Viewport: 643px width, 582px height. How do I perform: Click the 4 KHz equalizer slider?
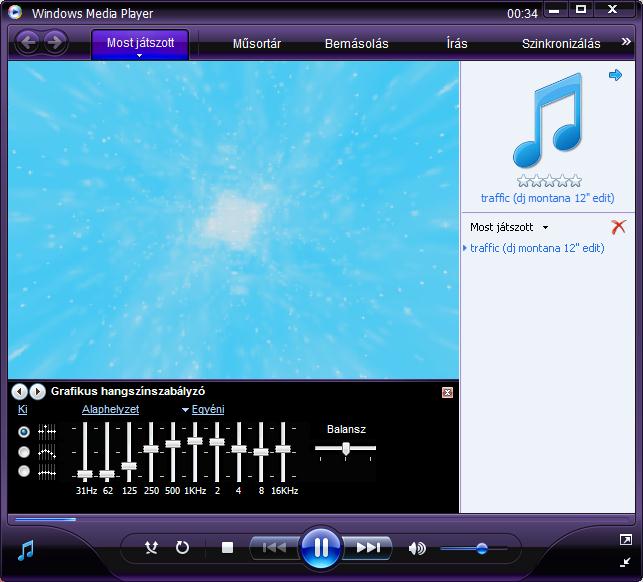[x=239, y=449]
